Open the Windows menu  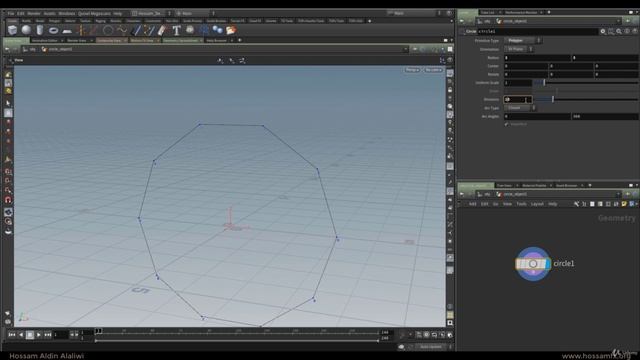pyautogui.click(x=67, y=13)
